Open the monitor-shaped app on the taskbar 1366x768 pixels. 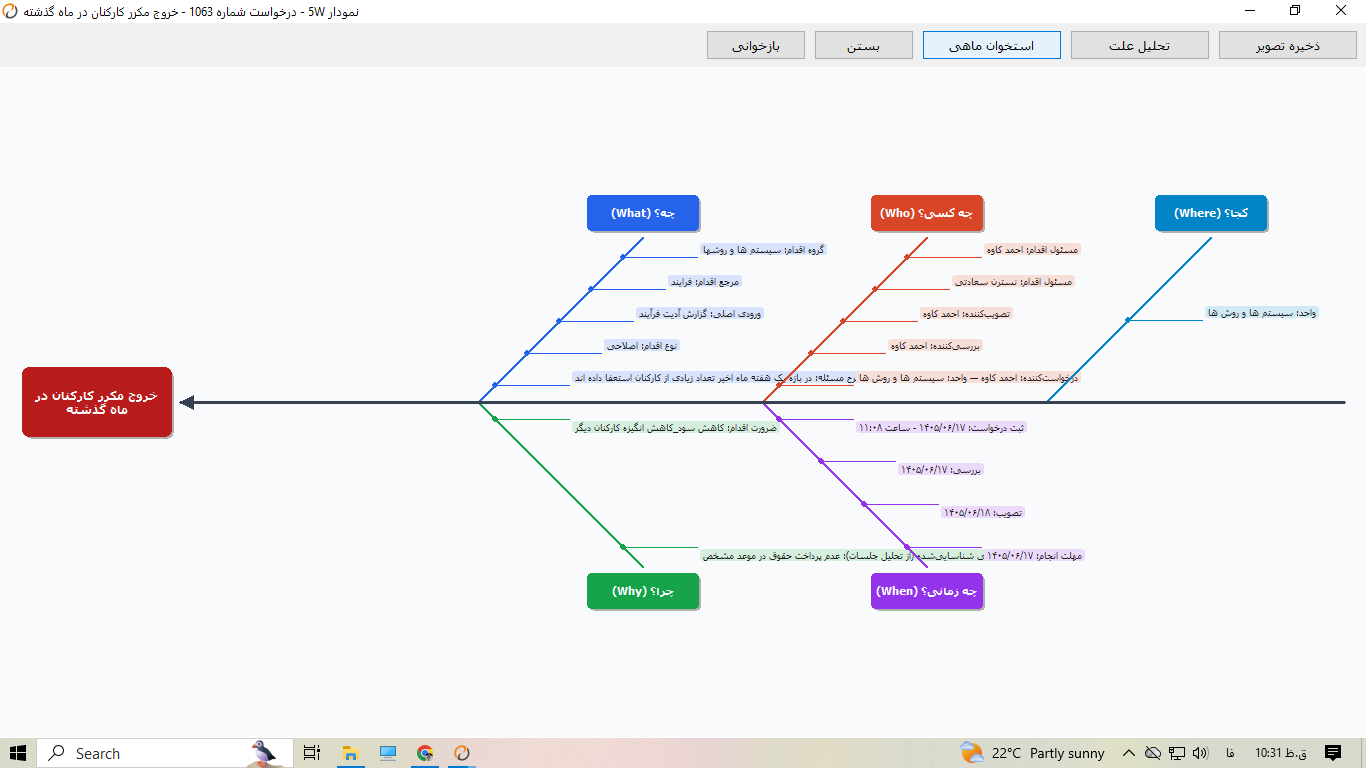click(388, 753)
